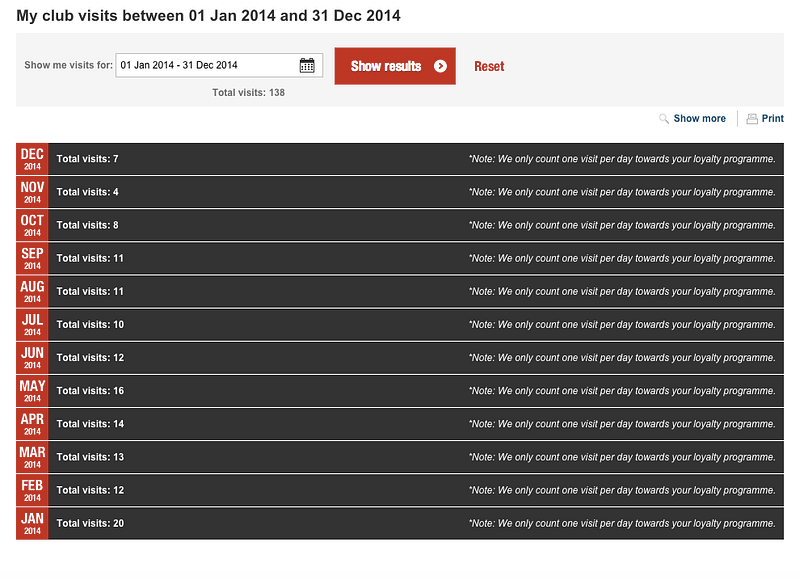Viewport: 800px width, 579px height.
Task: Select the APR 2014 month badge
Action: pyautogui.click(x=32, y=424)
